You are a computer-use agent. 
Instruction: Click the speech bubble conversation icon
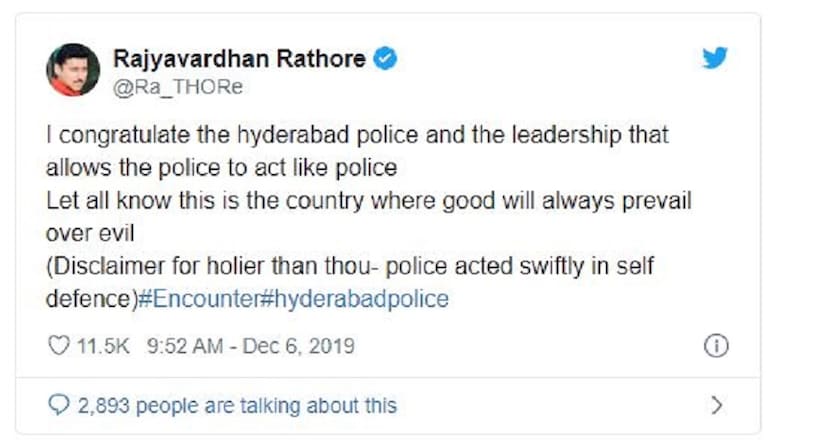click(58, 405)
